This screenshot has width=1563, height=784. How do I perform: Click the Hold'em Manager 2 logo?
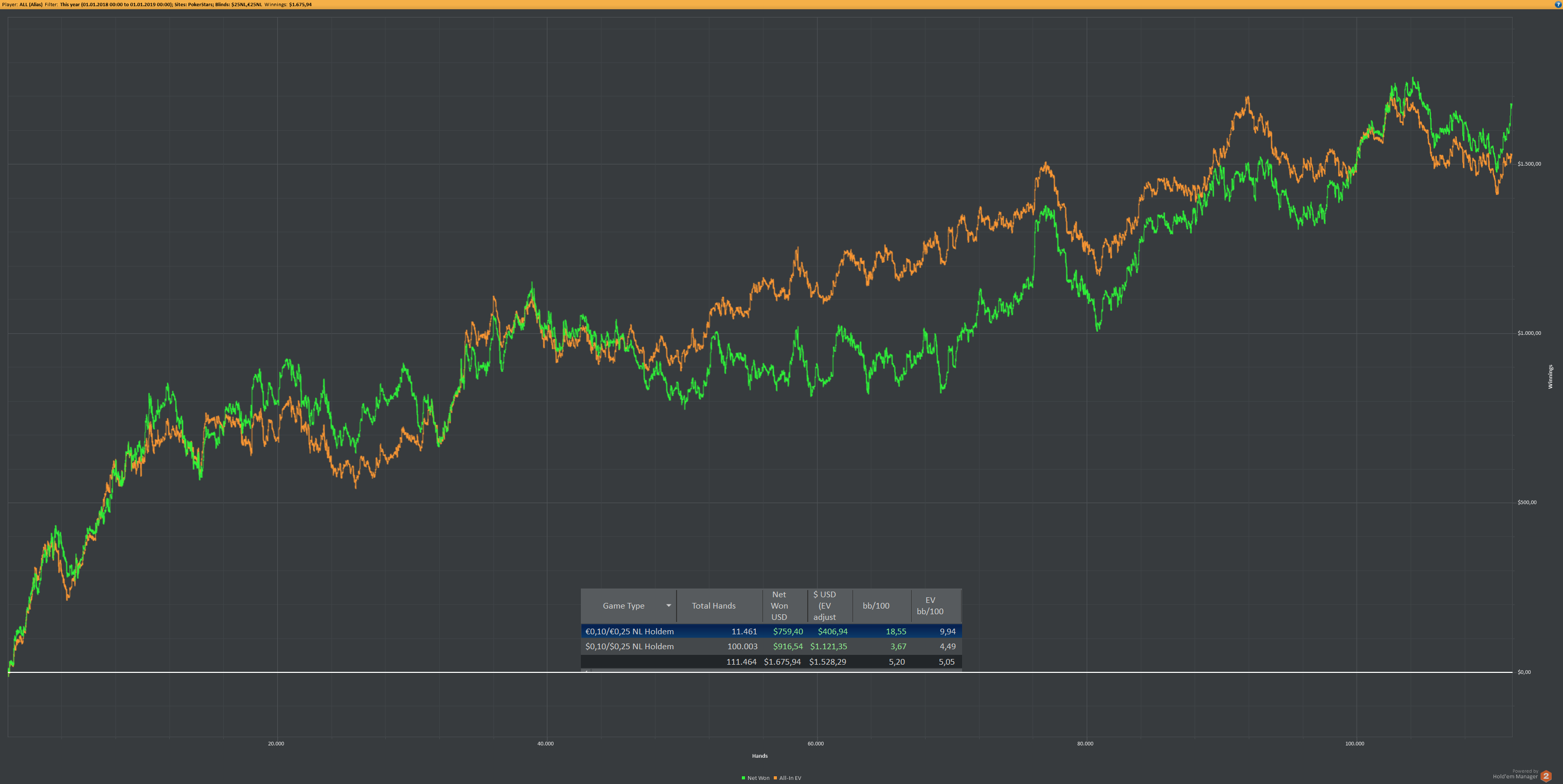(x=1546, y=775)
